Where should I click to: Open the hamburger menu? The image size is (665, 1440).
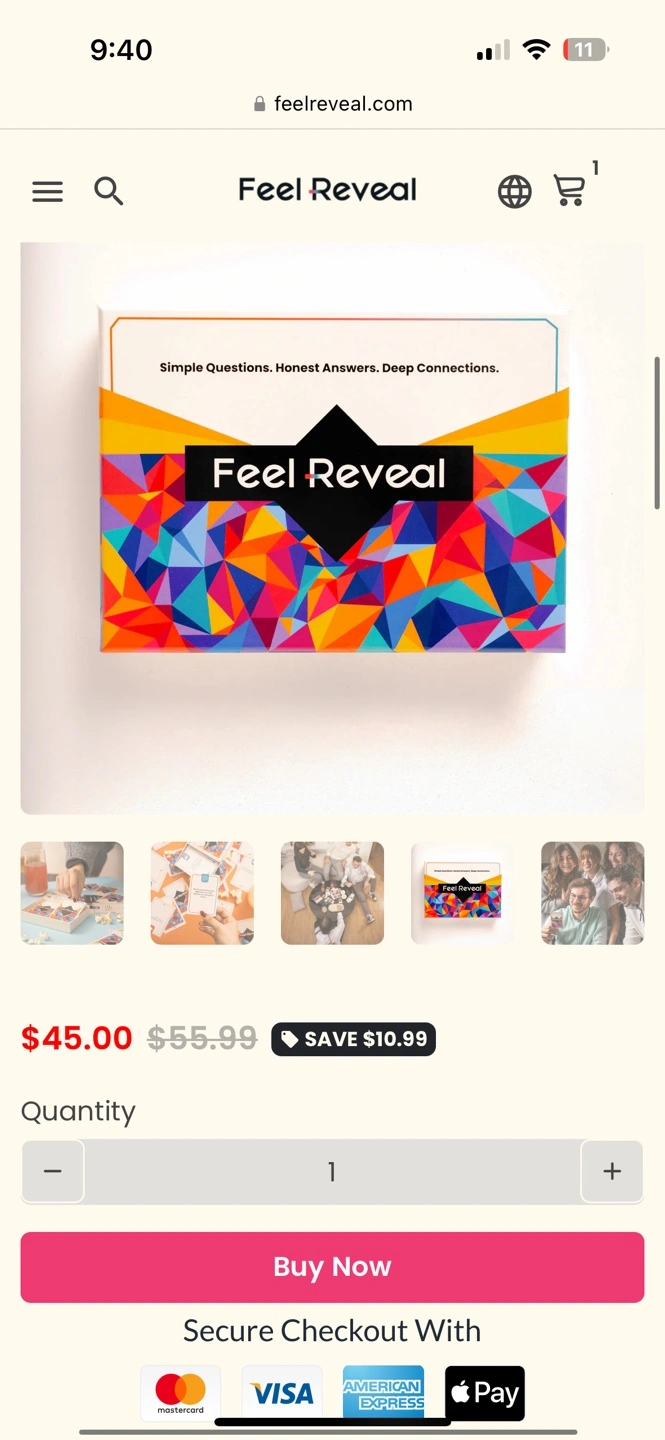tap(47, 191)
